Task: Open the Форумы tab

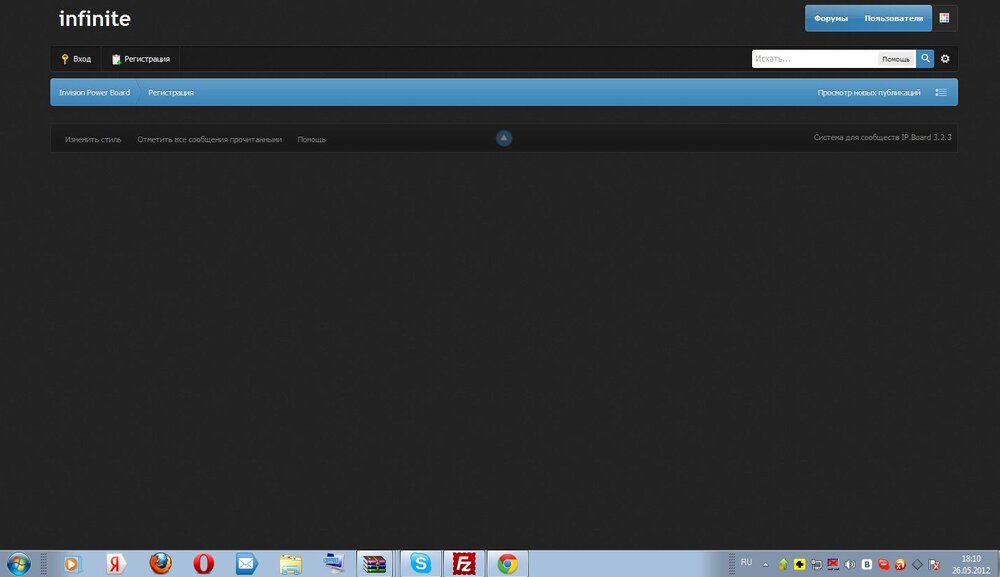Action: coord(831,19)
